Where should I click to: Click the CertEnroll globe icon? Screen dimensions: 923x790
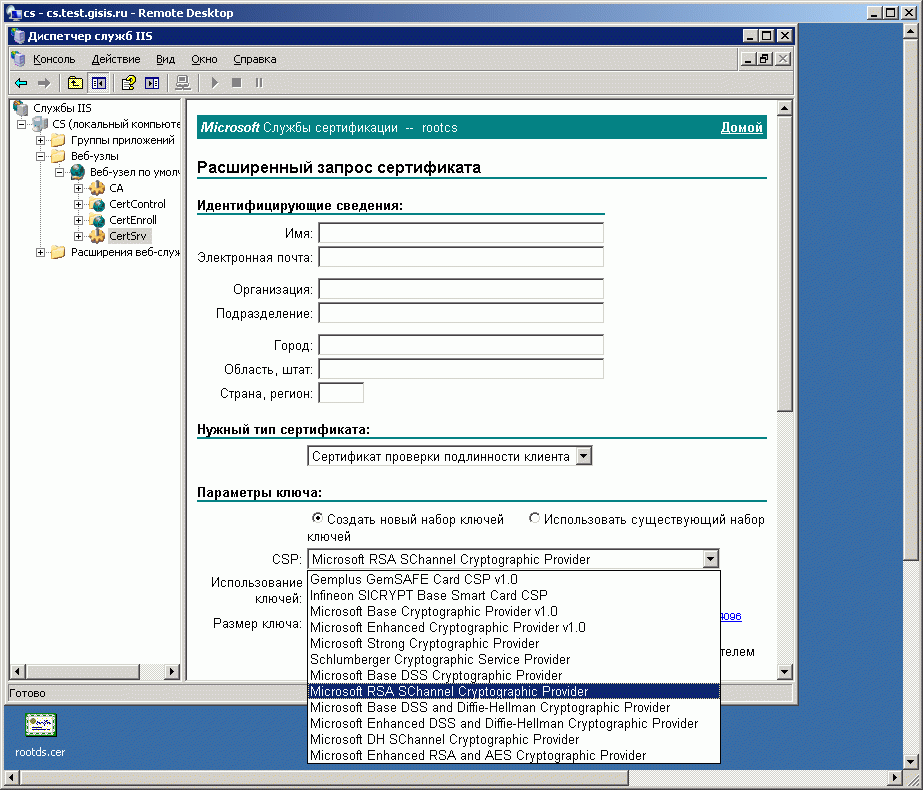pos(97,220)
